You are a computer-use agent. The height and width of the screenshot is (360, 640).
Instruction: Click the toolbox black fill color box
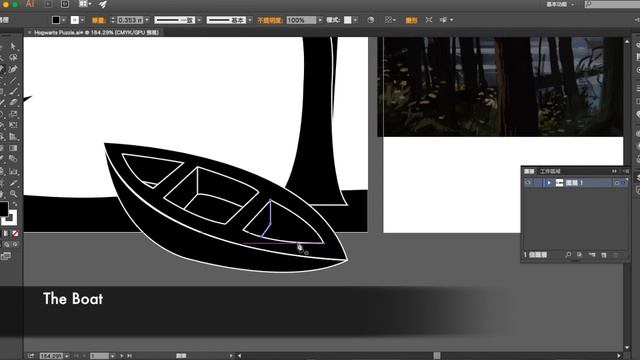[x=3, y=209]
